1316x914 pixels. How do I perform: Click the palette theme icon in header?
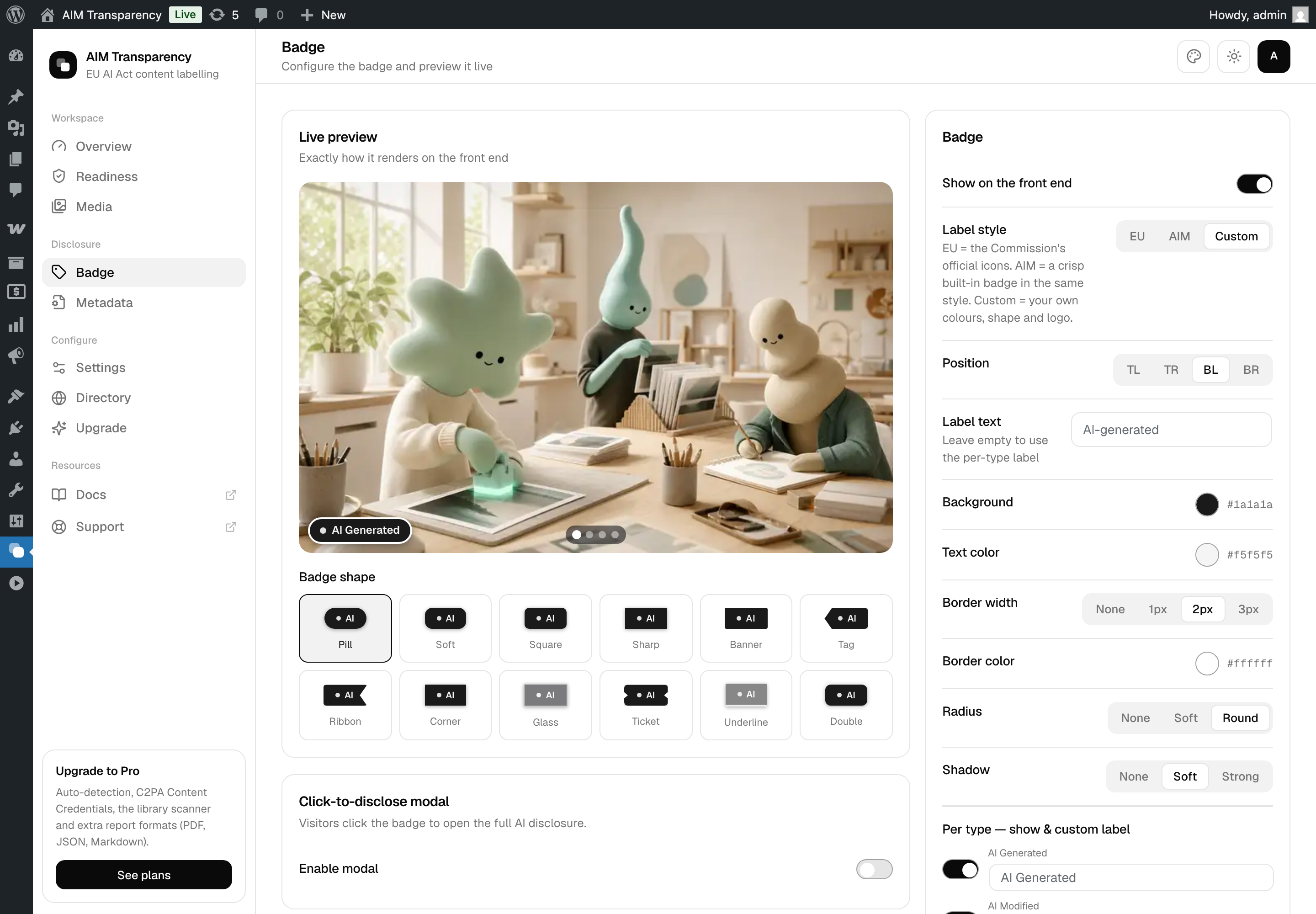click(x=1194, y=56)
